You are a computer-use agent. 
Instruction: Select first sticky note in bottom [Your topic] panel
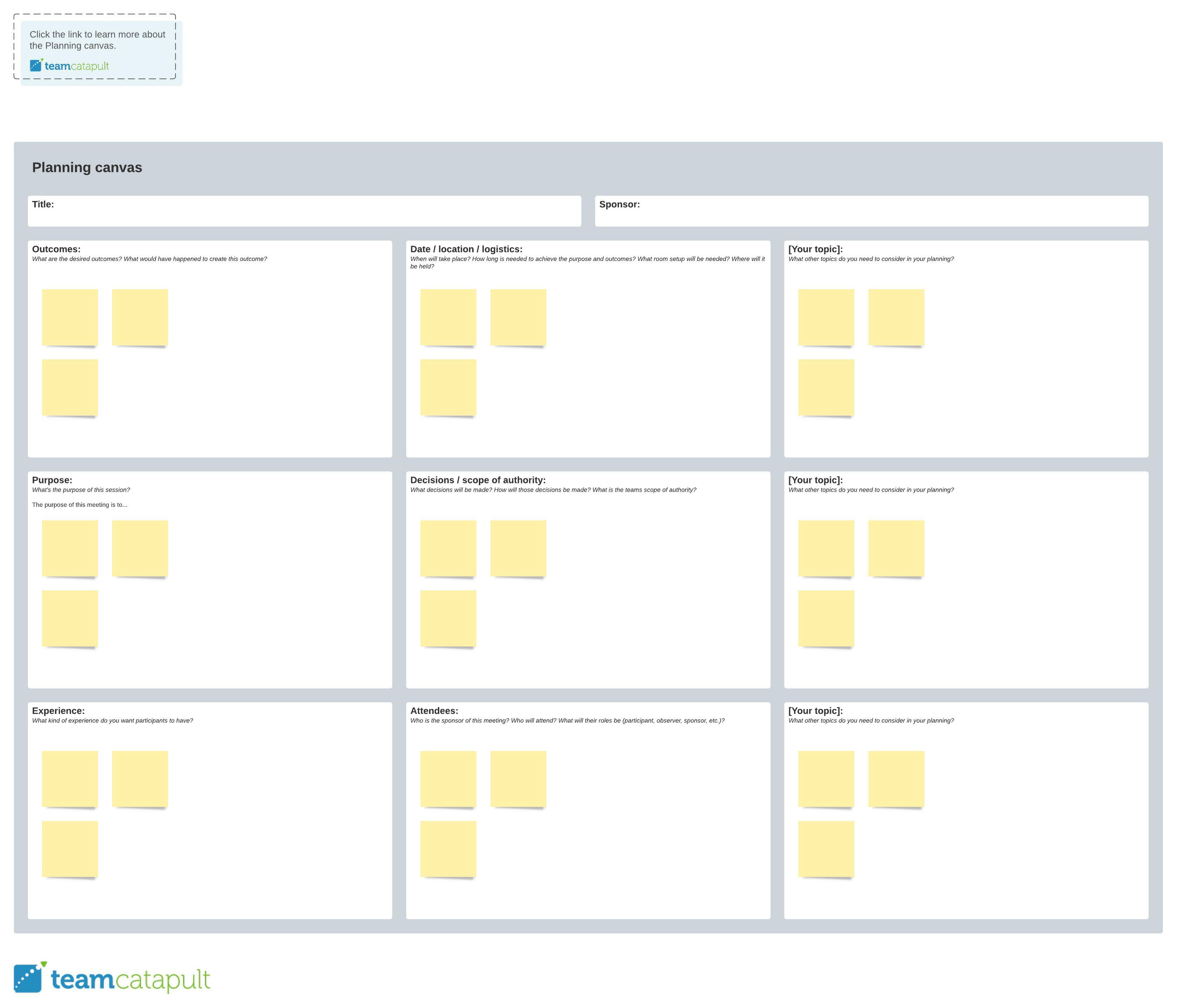826,779
